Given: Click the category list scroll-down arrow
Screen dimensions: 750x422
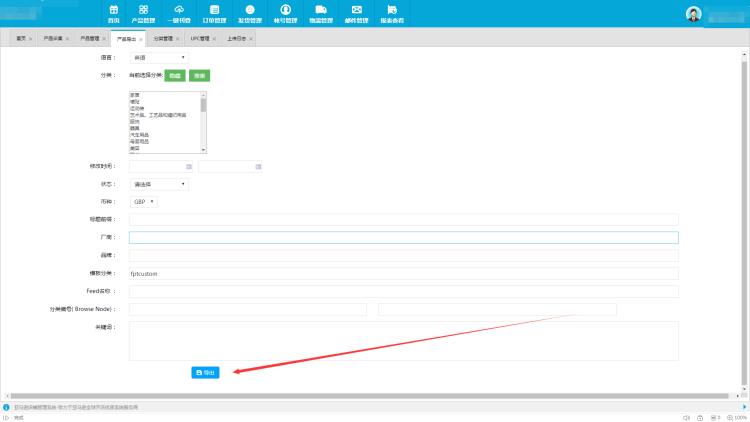Looking at the screenshot, I should tap(204, 150).
